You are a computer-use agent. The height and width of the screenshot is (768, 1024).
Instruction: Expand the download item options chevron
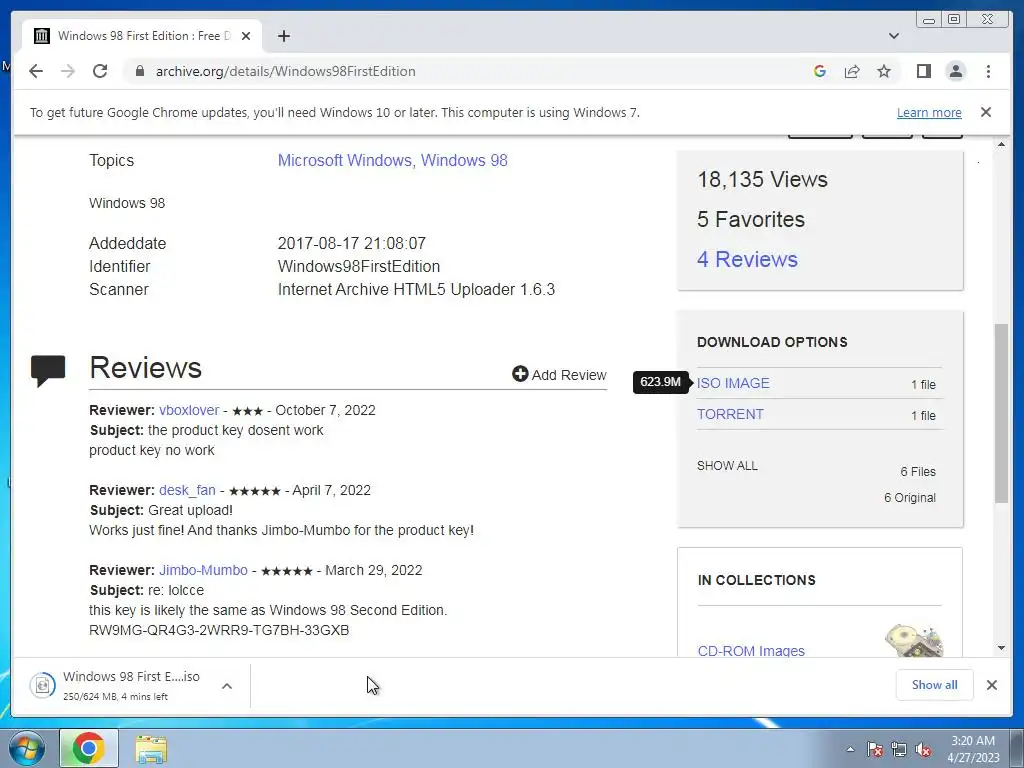(x=227, y=686)
